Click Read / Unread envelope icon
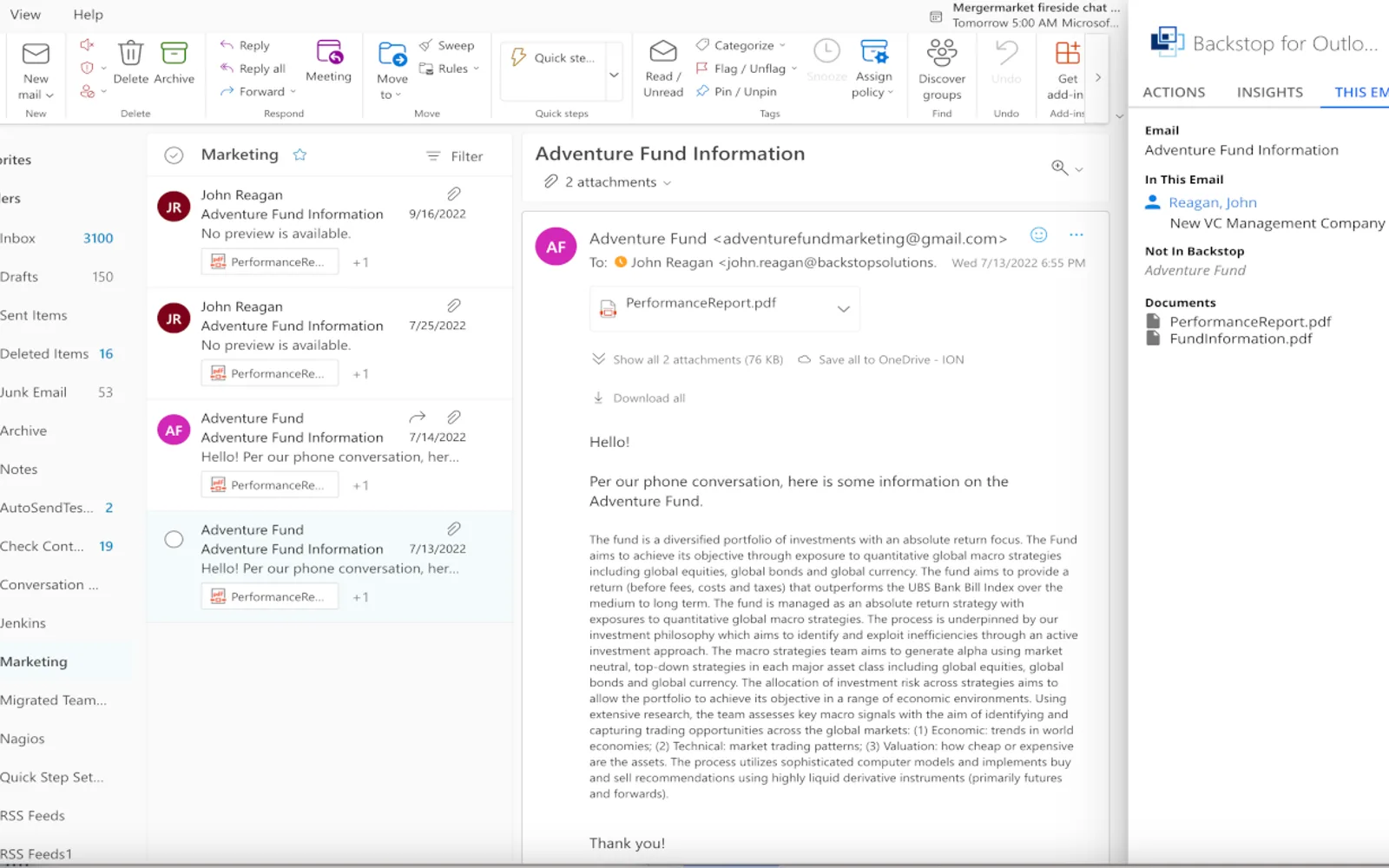 pos(663,51)
